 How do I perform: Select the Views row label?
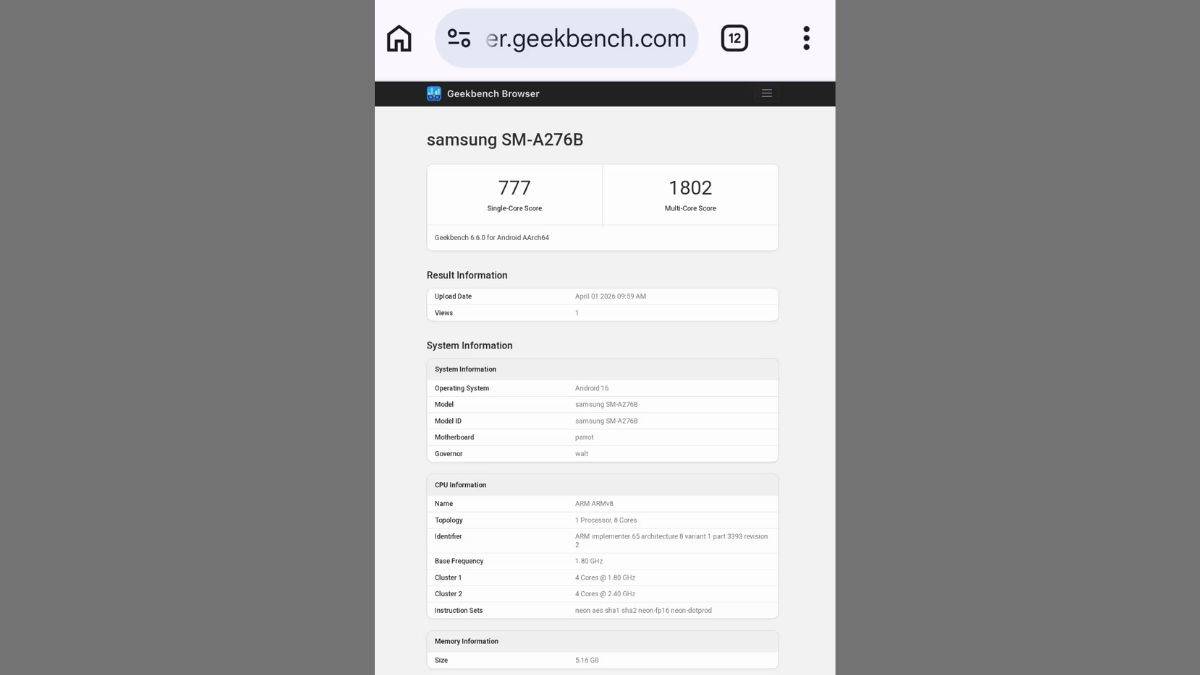[444, 313]
